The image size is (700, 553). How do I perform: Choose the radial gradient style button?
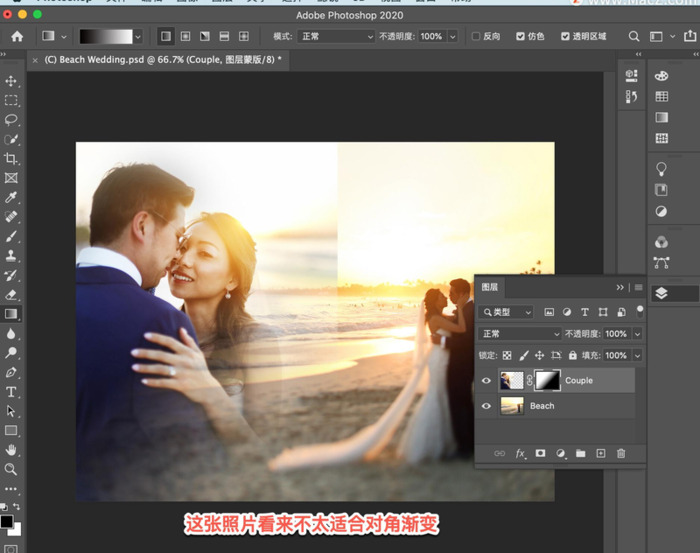[185, 36]
